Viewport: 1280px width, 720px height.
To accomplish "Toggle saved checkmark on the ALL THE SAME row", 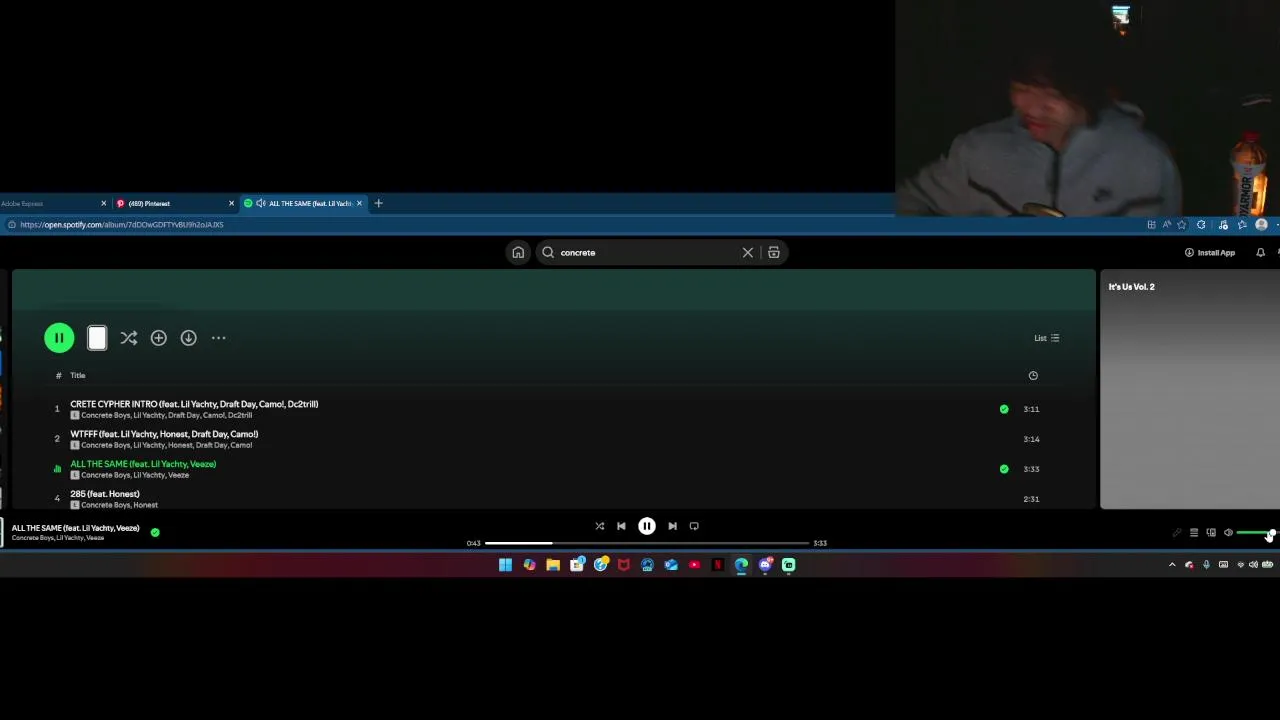I will coord(1004,469).
